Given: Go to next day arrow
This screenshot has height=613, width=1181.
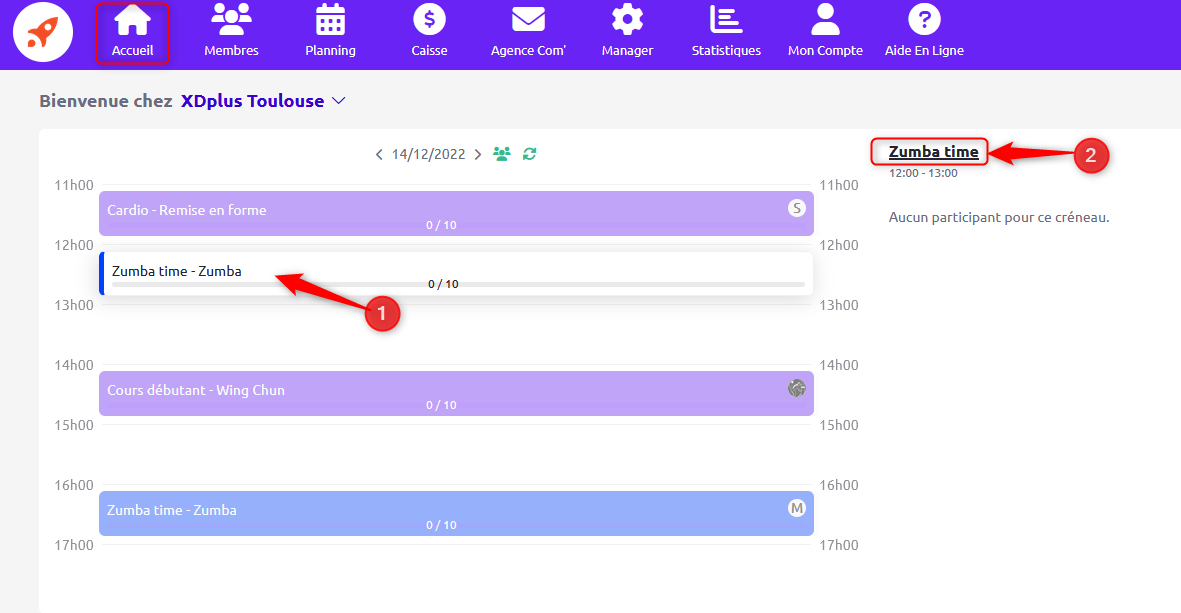Looking at the screenshot, I should [478, 154].
